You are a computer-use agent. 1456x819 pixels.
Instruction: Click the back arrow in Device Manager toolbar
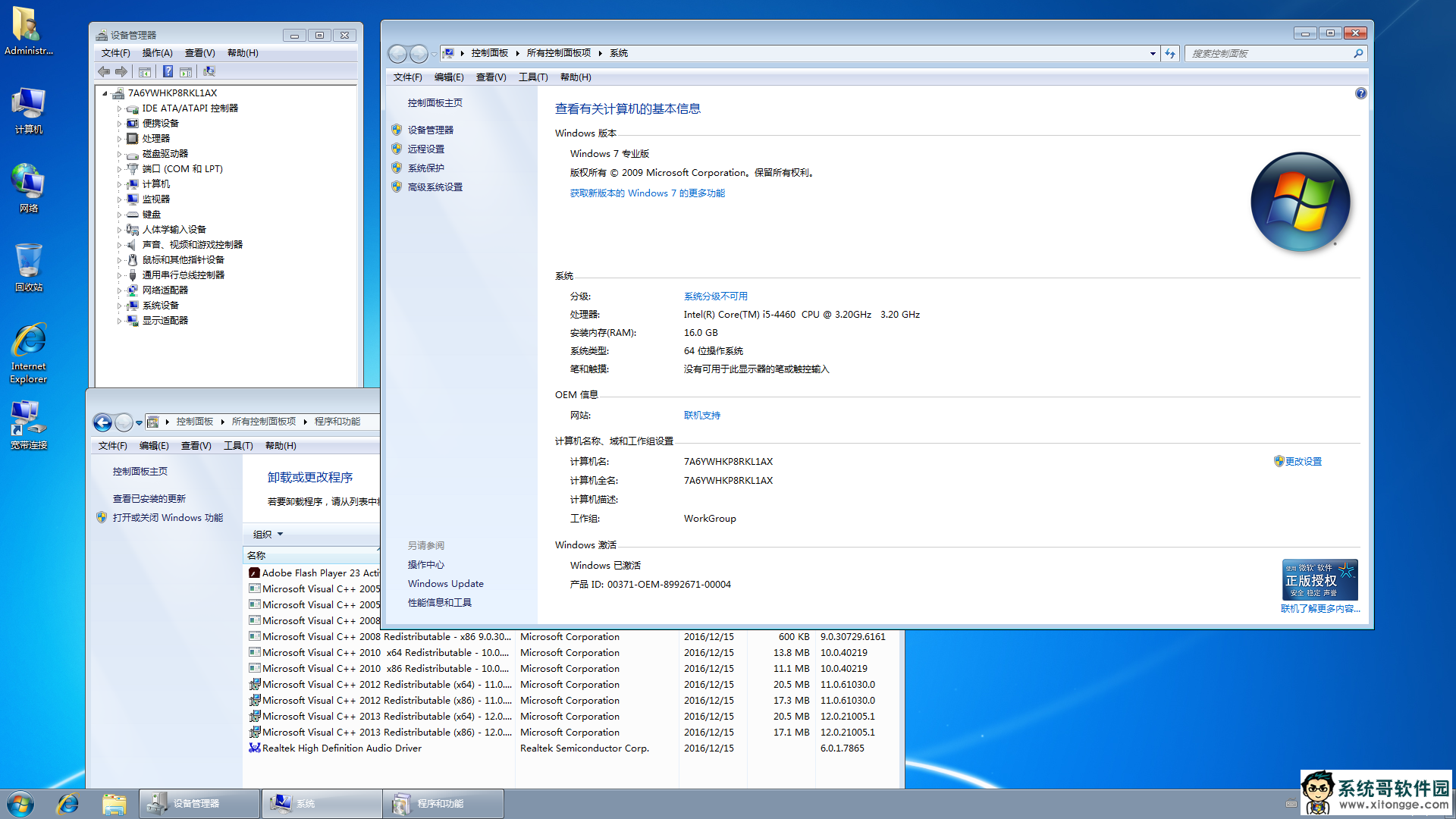point(104,71)
